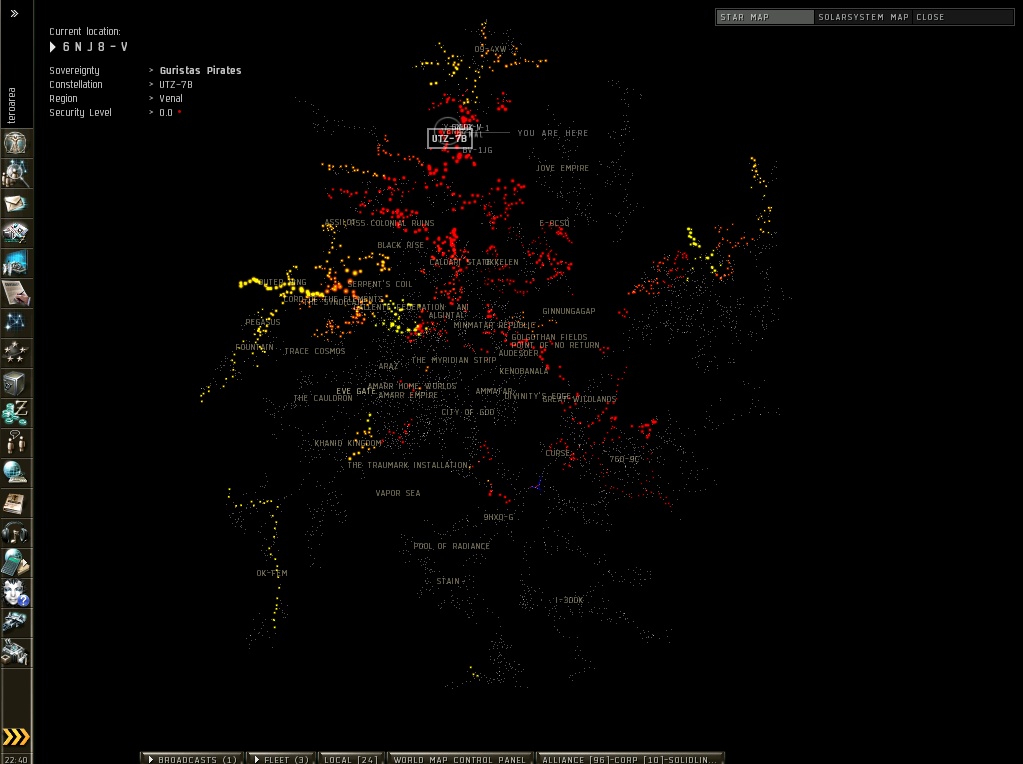Viewport: 1023px width, 764px height.
Task: Launch the in-game Browser globe icon
Action: pyautogui.click(x=16, y=472)
